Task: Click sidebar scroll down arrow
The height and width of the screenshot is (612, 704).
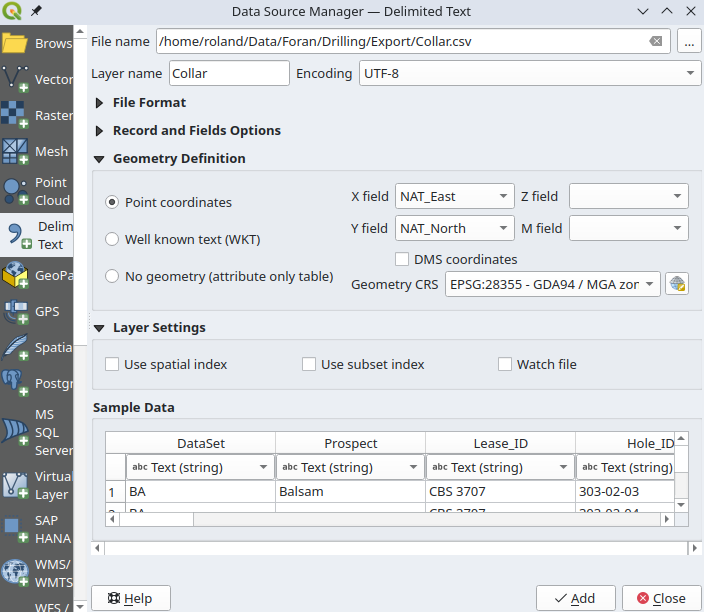Action: (x=80, y=606)
